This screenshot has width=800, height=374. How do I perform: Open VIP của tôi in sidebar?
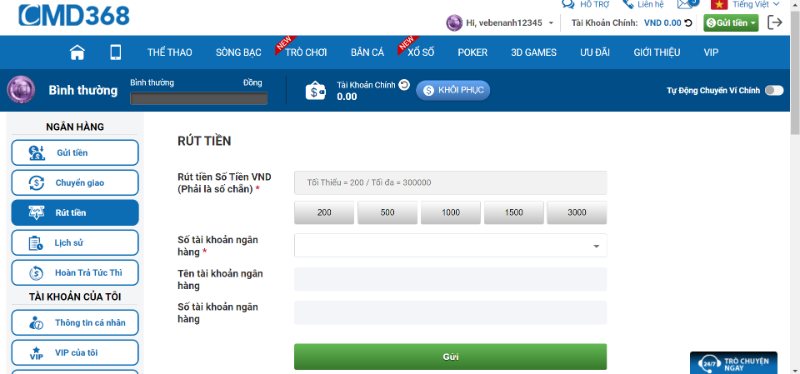tap(75, 353)
